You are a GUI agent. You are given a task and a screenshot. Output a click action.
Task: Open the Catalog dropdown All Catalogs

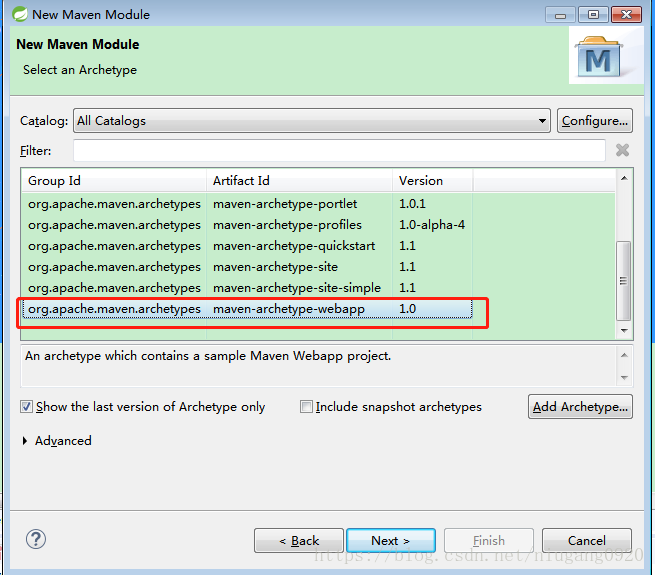[312, 121]
